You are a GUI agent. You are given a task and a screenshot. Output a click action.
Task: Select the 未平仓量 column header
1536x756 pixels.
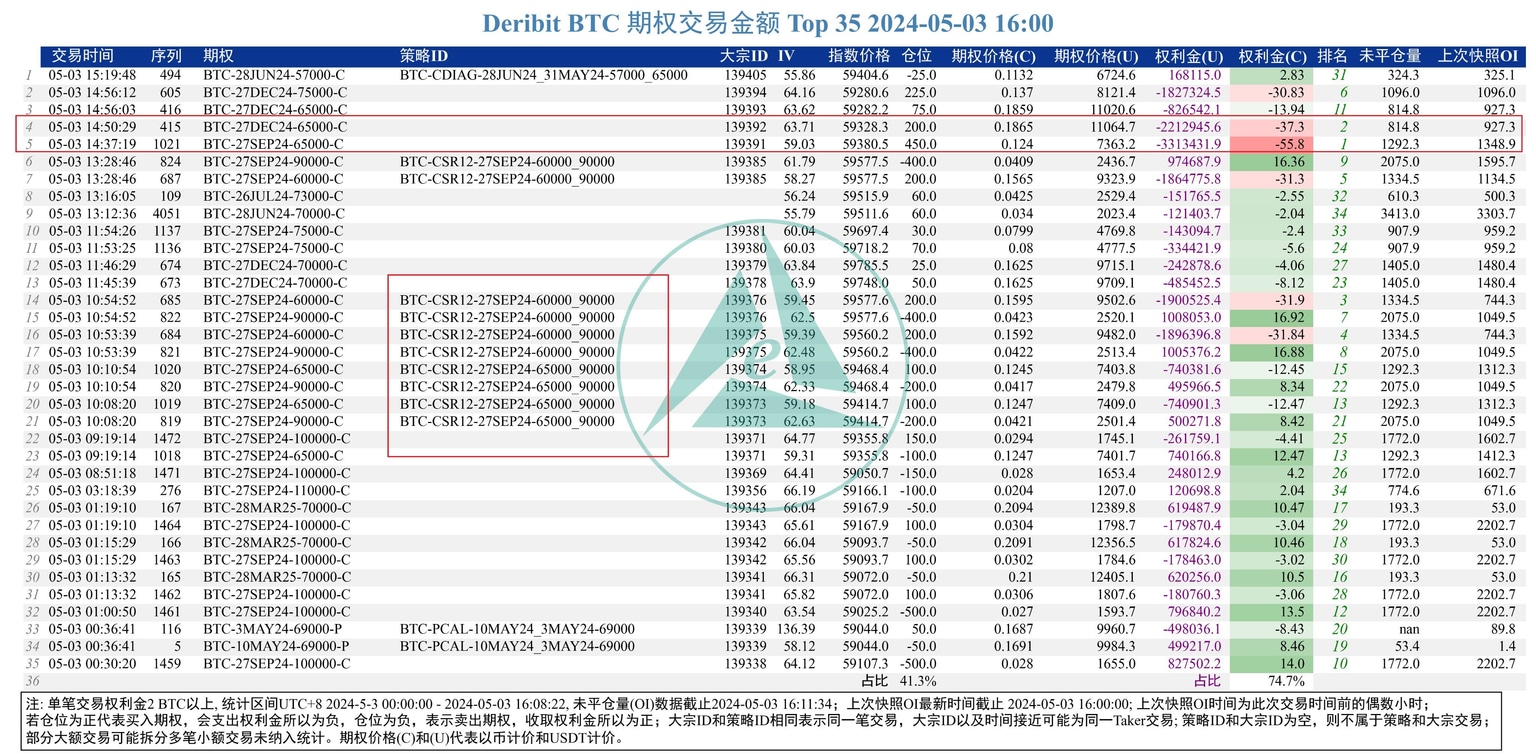tap(1391, 56)
